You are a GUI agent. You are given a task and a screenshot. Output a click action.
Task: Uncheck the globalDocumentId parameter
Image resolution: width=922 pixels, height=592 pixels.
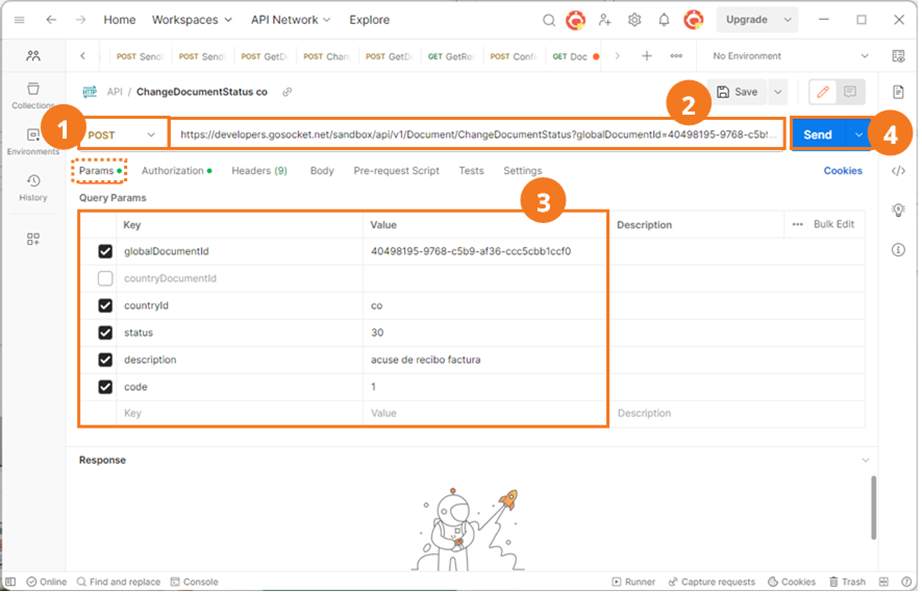(105, 251)
